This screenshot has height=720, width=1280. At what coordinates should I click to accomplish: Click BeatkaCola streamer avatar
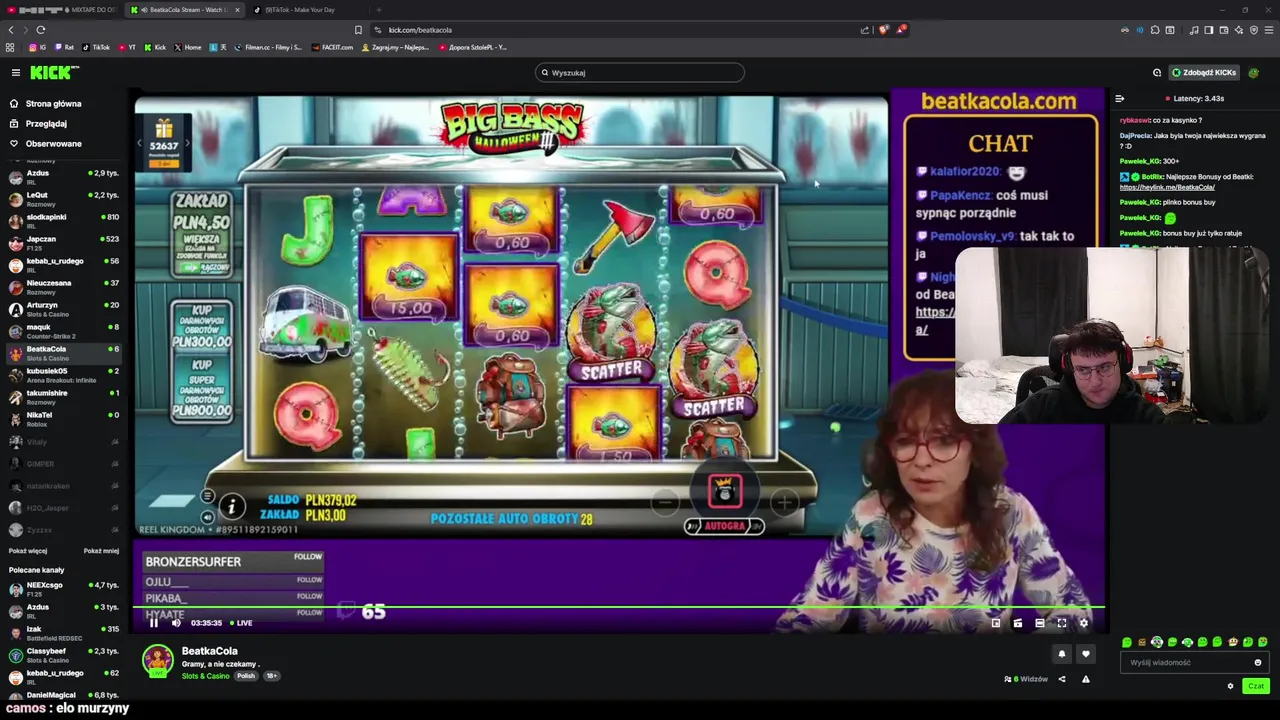[157, 661]
